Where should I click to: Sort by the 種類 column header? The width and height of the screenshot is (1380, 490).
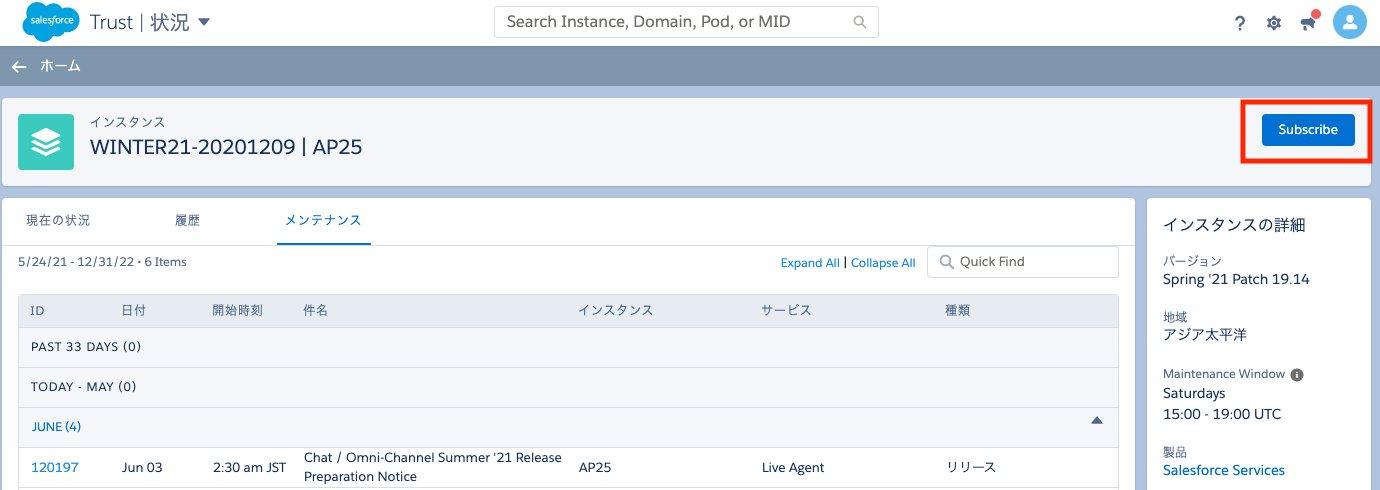pos(958,310)
